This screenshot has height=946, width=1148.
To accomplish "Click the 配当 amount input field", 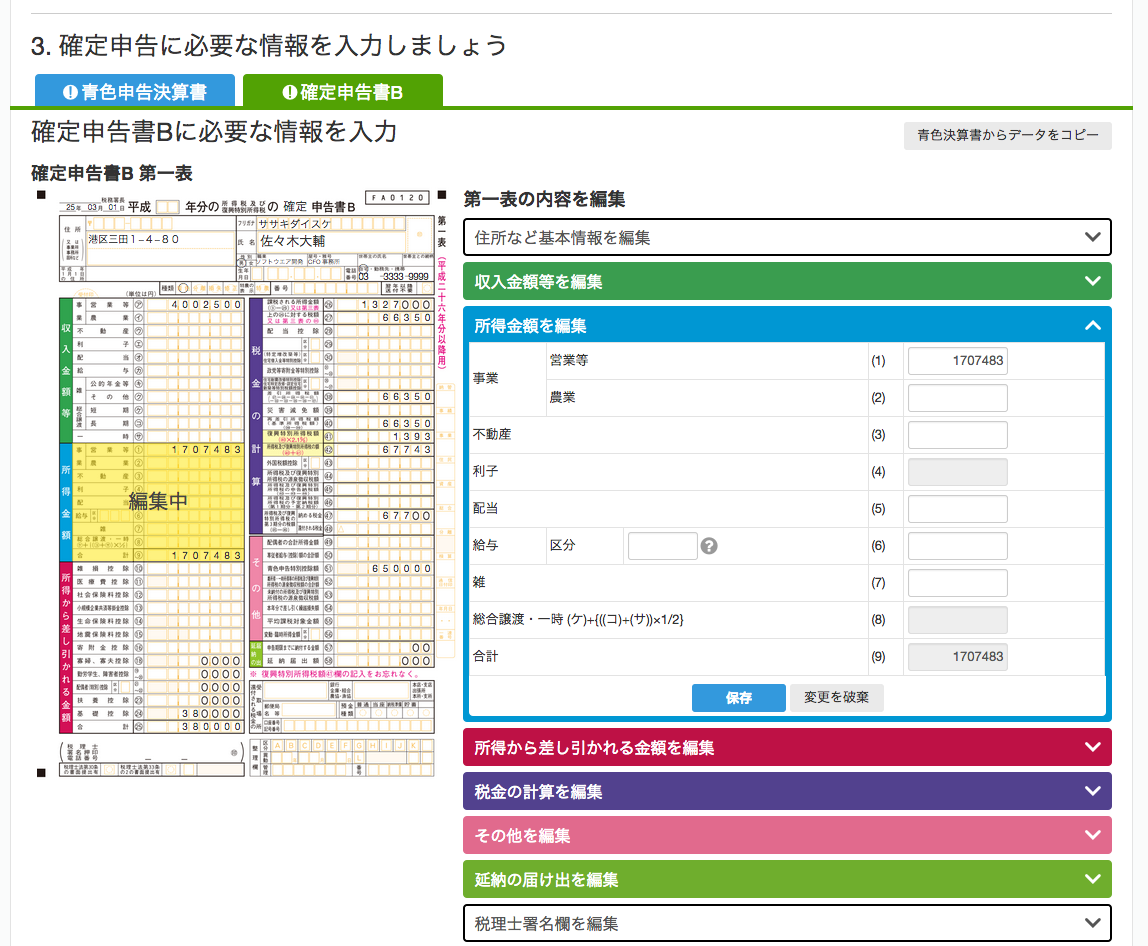I will 957,509.
